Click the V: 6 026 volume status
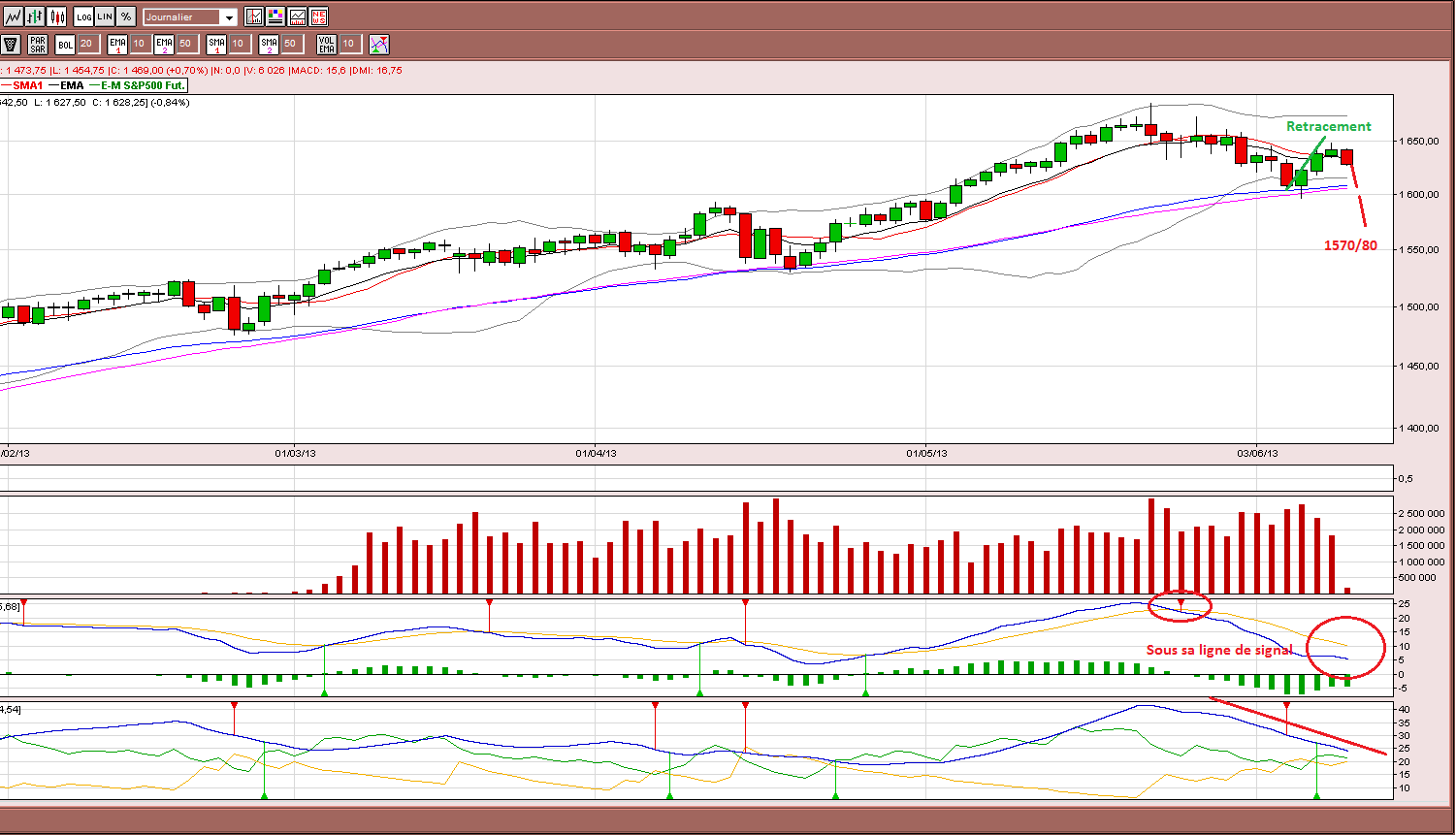 point(265,70)
